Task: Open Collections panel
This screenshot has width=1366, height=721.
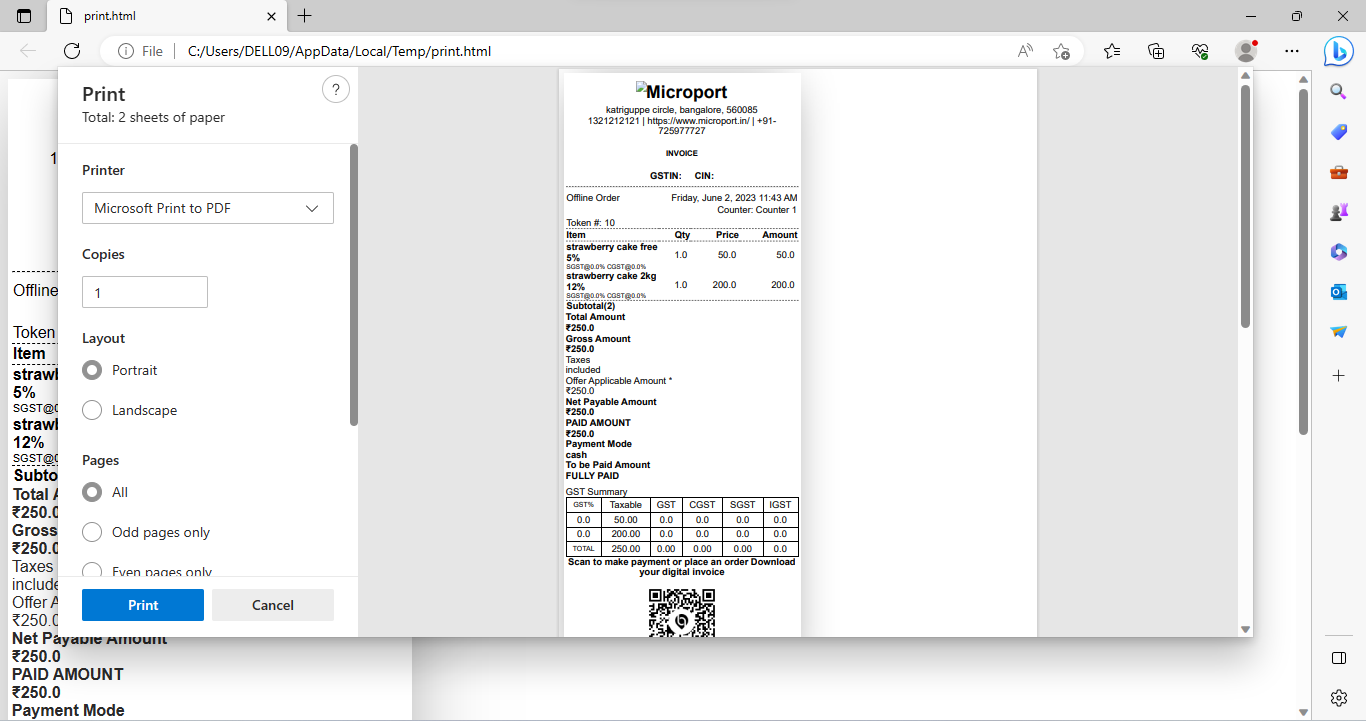Action: coord(1156,51)
